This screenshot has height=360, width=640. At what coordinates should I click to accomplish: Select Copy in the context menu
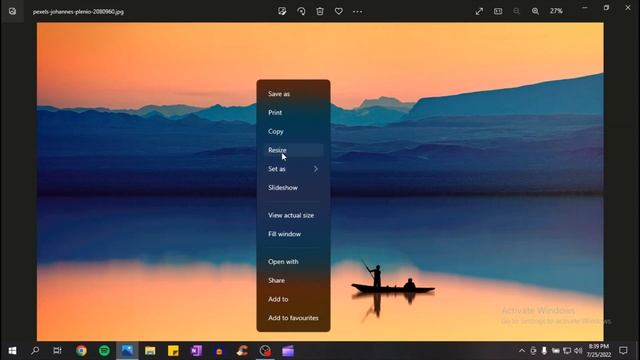[293, 131]
